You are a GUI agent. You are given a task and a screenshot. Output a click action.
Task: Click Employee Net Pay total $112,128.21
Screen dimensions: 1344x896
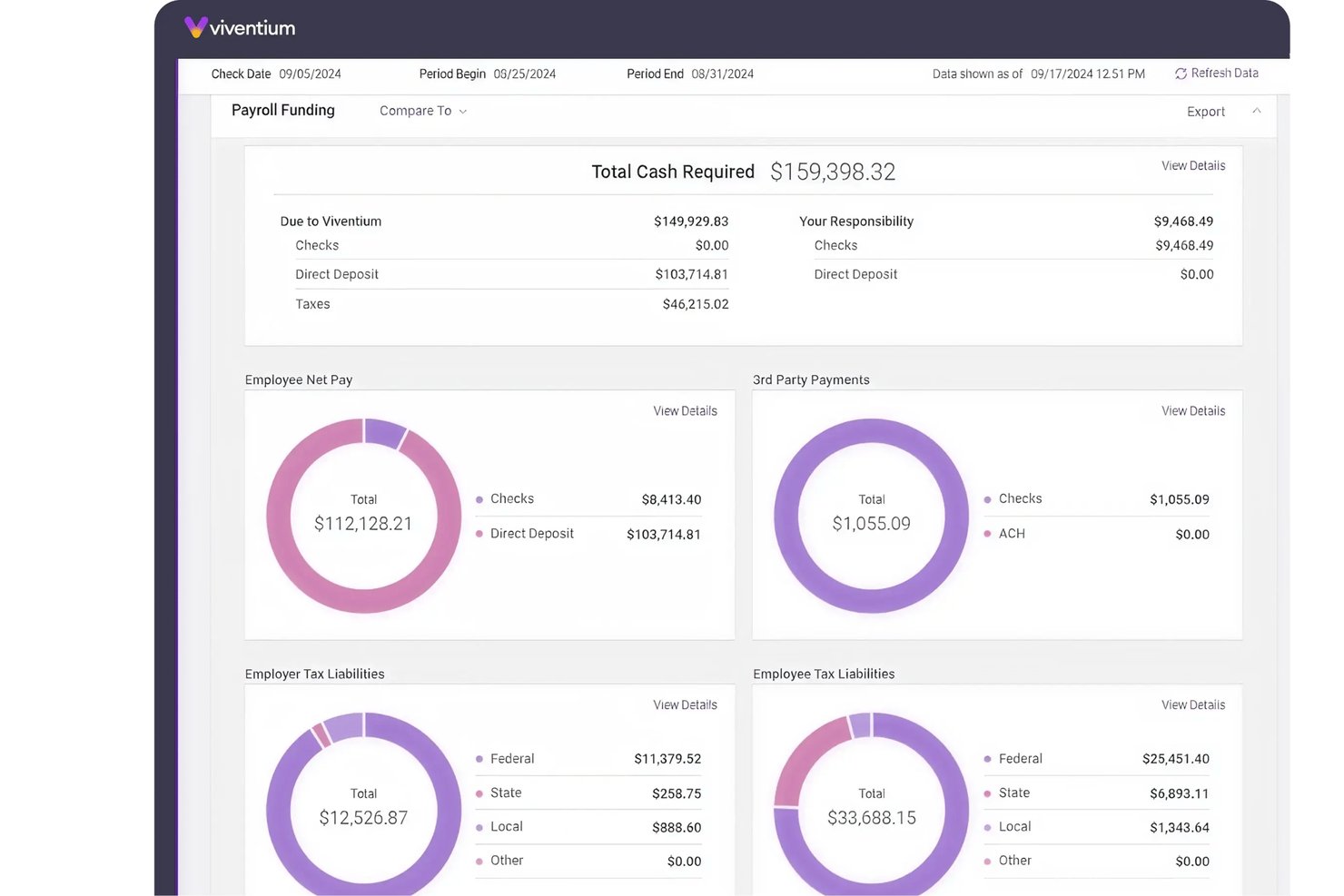click(363, 524)
